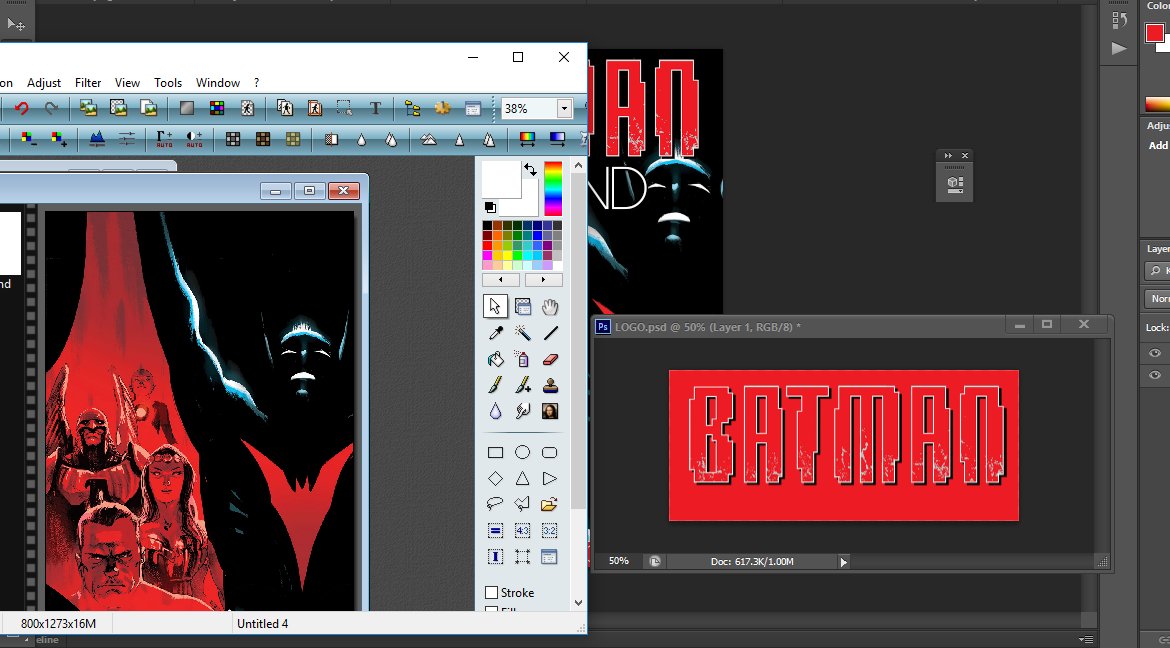This screenshot has width=1170, height=648.
Task: Click the gamma auto correction icon
Action: click(164, 139)
